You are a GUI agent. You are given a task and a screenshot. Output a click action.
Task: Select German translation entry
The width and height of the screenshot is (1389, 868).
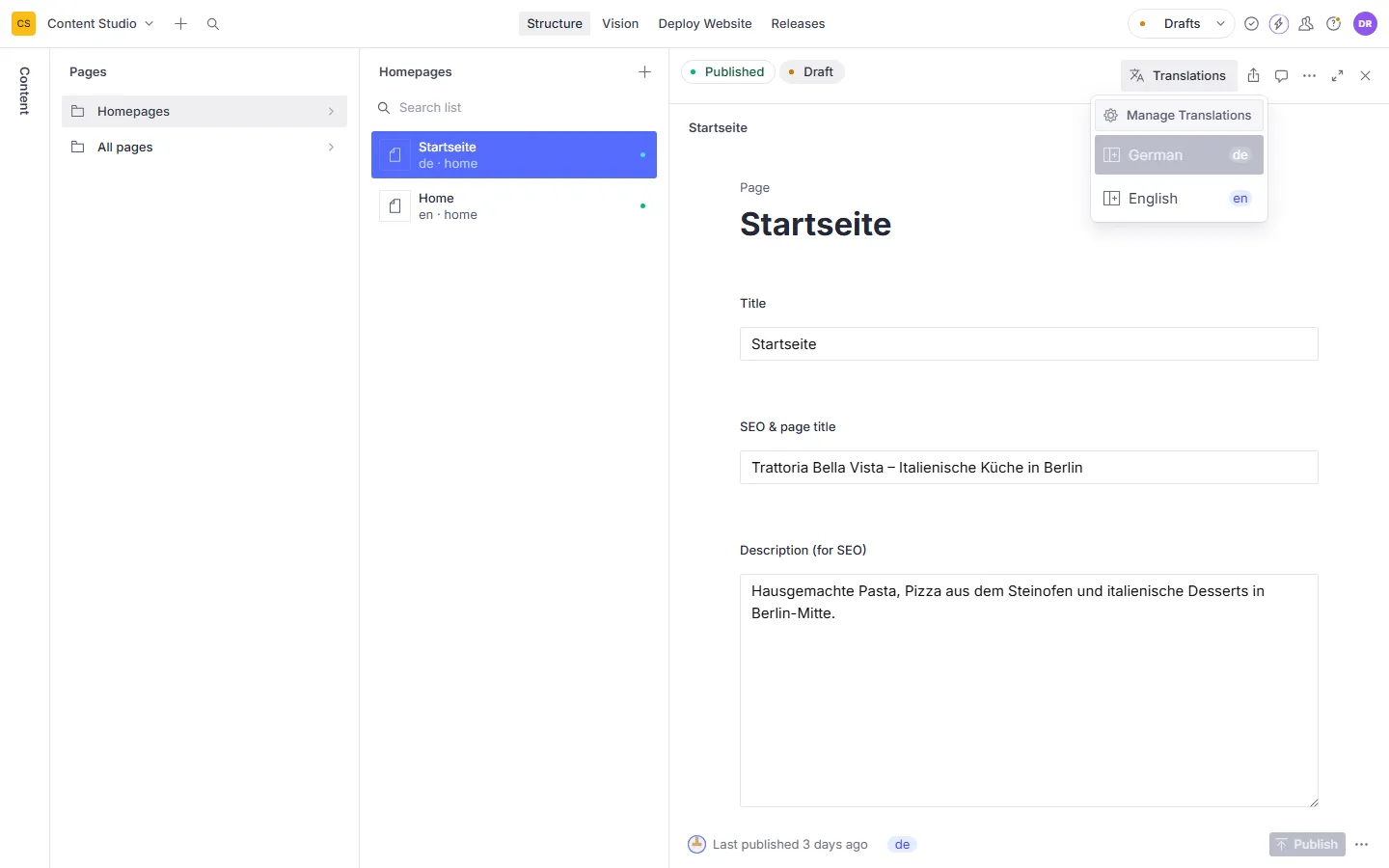(1179, 154)
